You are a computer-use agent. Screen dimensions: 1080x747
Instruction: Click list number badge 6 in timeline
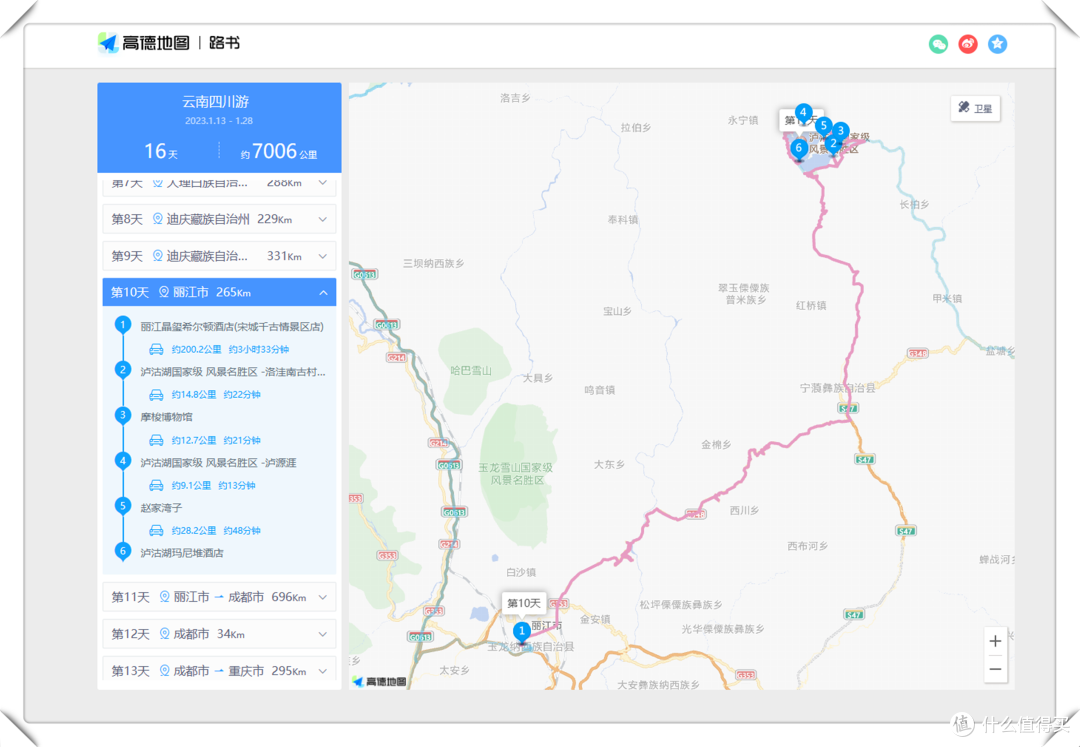pyautogui.click(x=123, y=551)
